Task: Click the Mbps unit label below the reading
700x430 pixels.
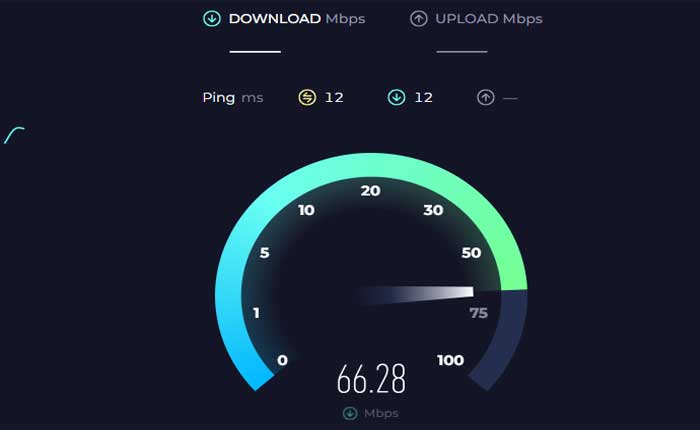Action: (381, 413)
